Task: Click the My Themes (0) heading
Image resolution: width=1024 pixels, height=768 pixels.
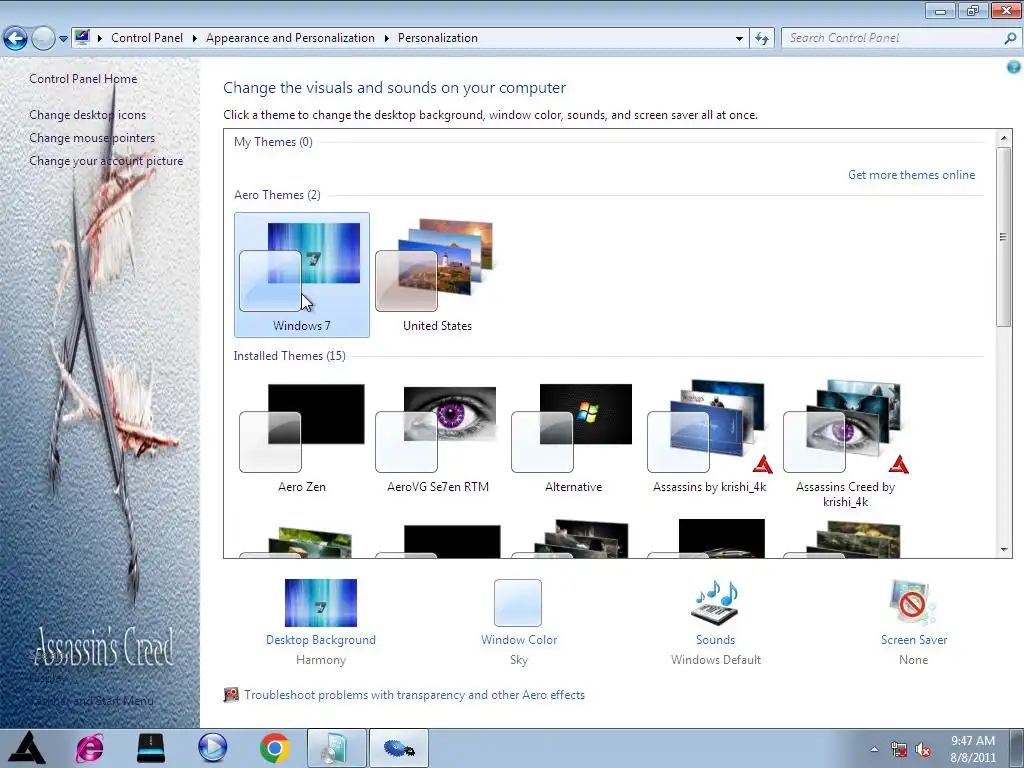Action: tap(273, 142)
